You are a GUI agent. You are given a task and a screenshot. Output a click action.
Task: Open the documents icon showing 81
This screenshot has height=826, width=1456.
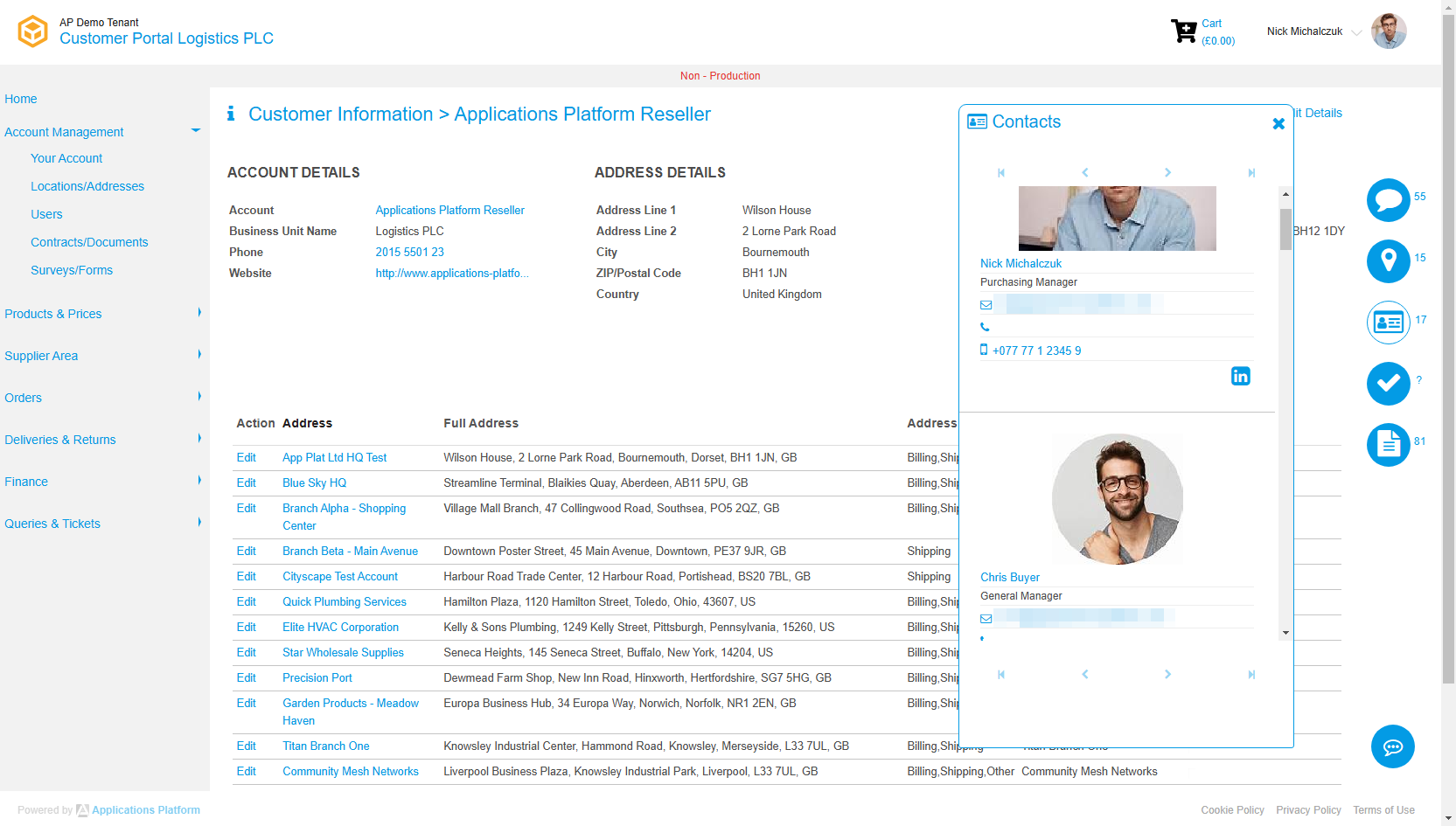[x=1389, y=445]
